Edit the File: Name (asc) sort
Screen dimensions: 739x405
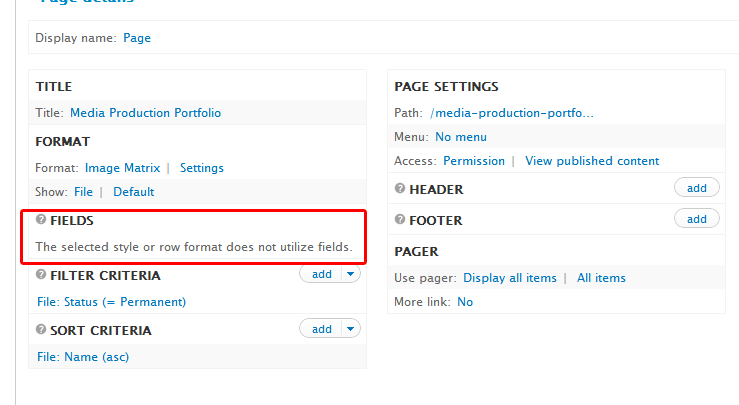pyautogui.click(x=83, y=356)
